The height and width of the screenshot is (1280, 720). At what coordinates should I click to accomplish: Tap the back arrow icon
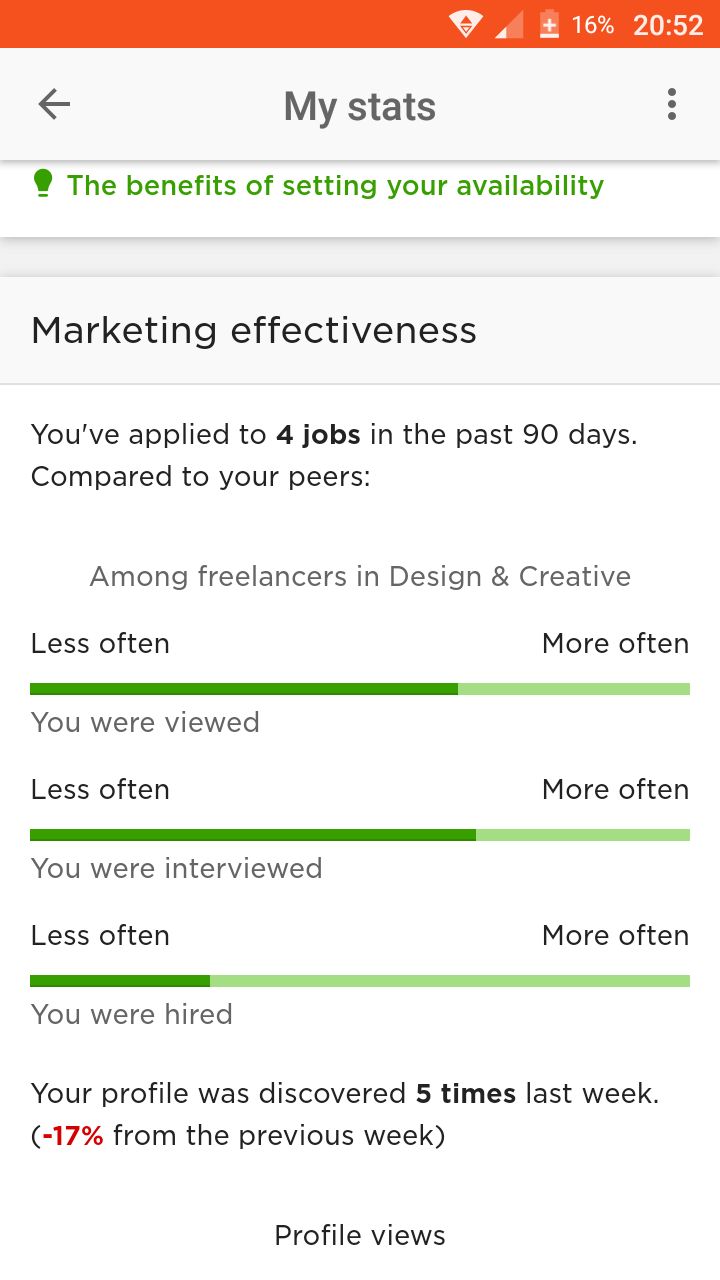54,104
